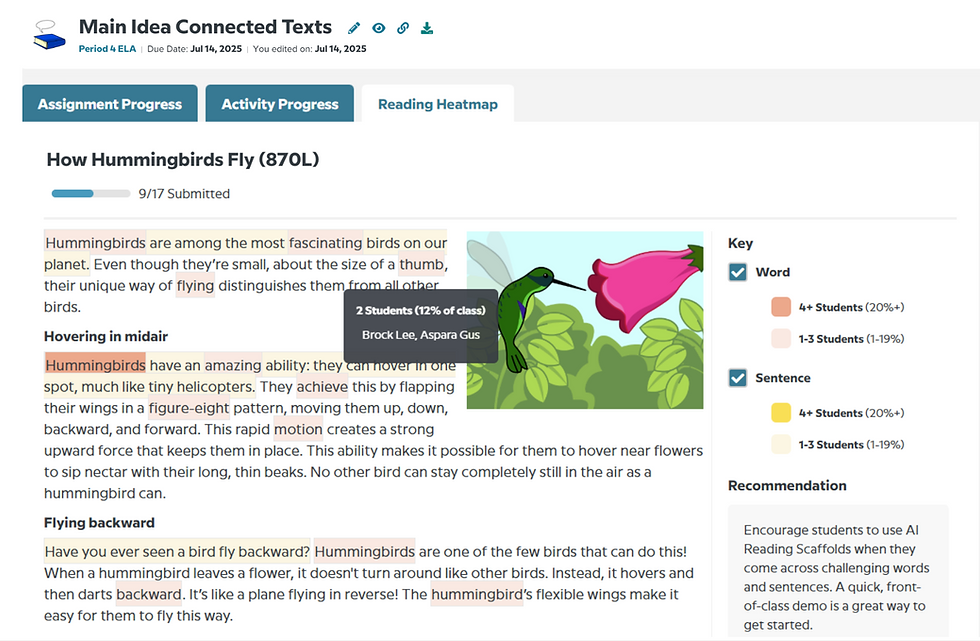Screen dimensions: 980x641
Task: Switch to the Activity Progress tab
Action: (279, 104)
